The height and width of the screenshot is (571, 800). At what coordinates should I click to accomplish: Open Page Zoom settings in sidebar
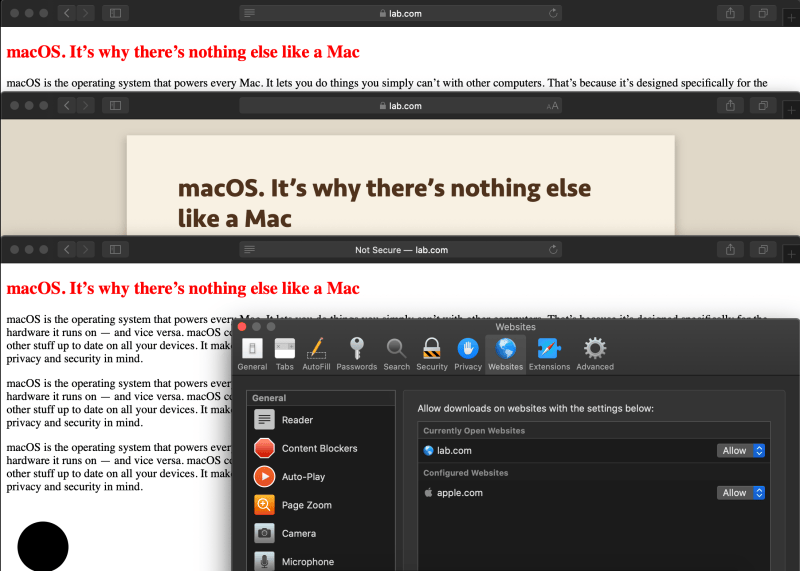[321, 505]
